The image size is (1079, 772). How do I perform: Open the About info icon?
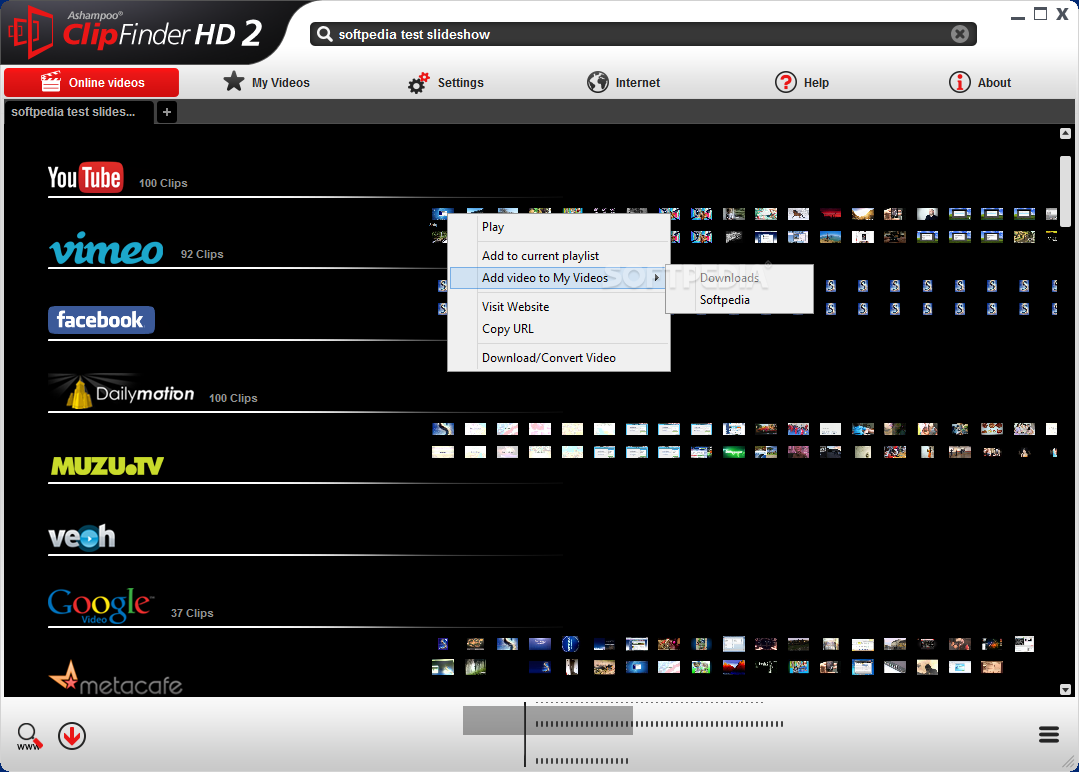(959, 83)
